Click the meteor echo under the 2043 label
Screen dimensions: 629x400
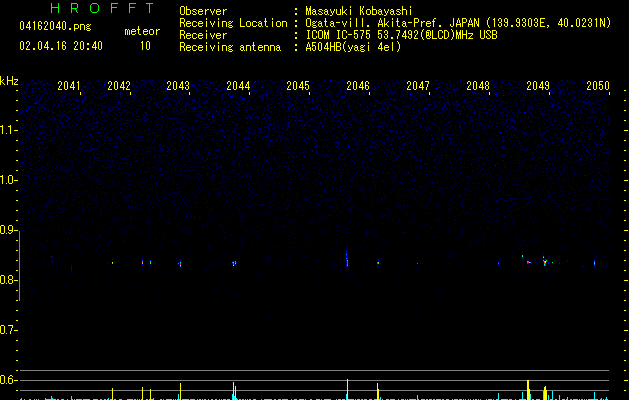pos(180,264)
